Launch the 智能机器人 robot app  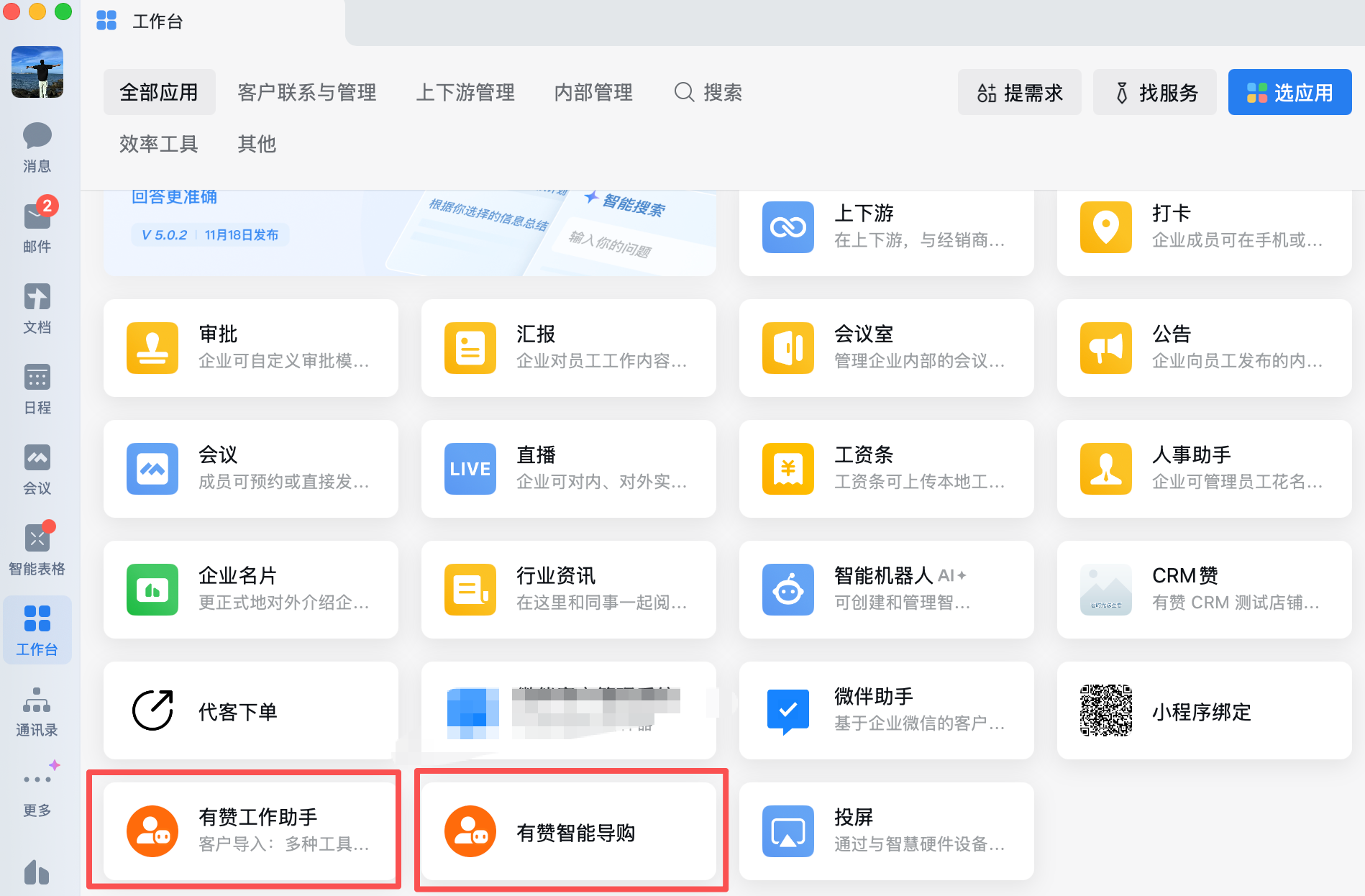click(886, 590)
